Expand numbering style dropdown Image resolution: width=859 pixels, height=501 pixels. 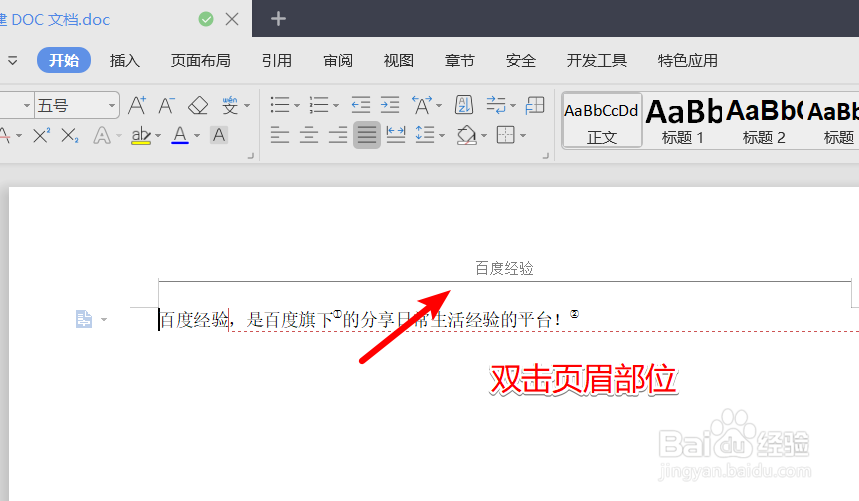coord(336,105)
